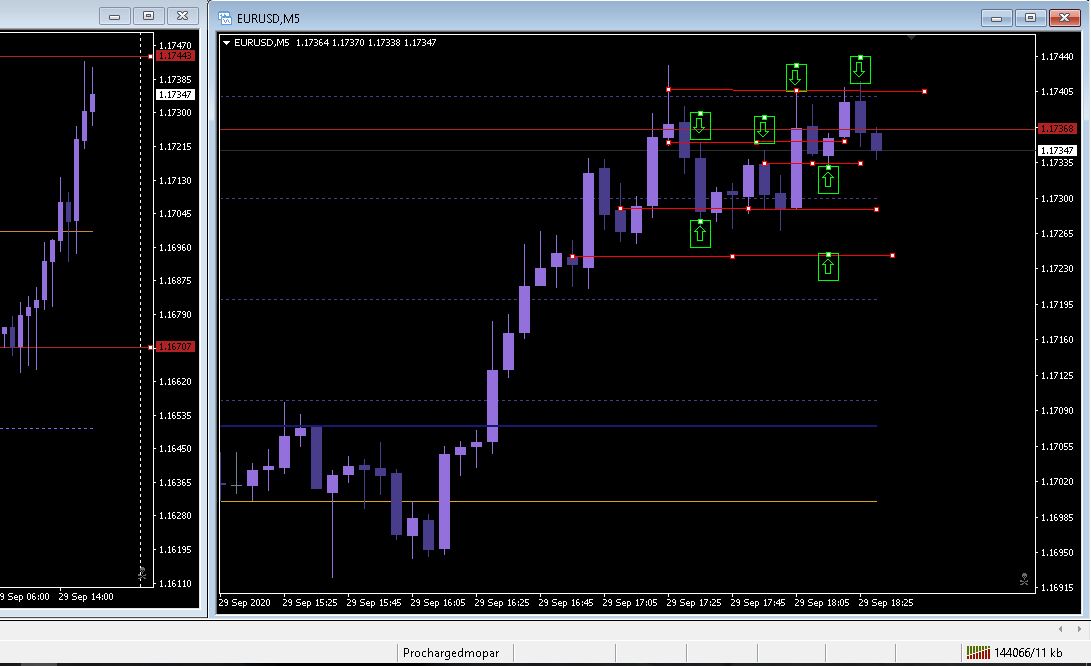Click the 29 Sep 14:00 label on left chart
This screenshot has height=666, width=1091.
86,597
